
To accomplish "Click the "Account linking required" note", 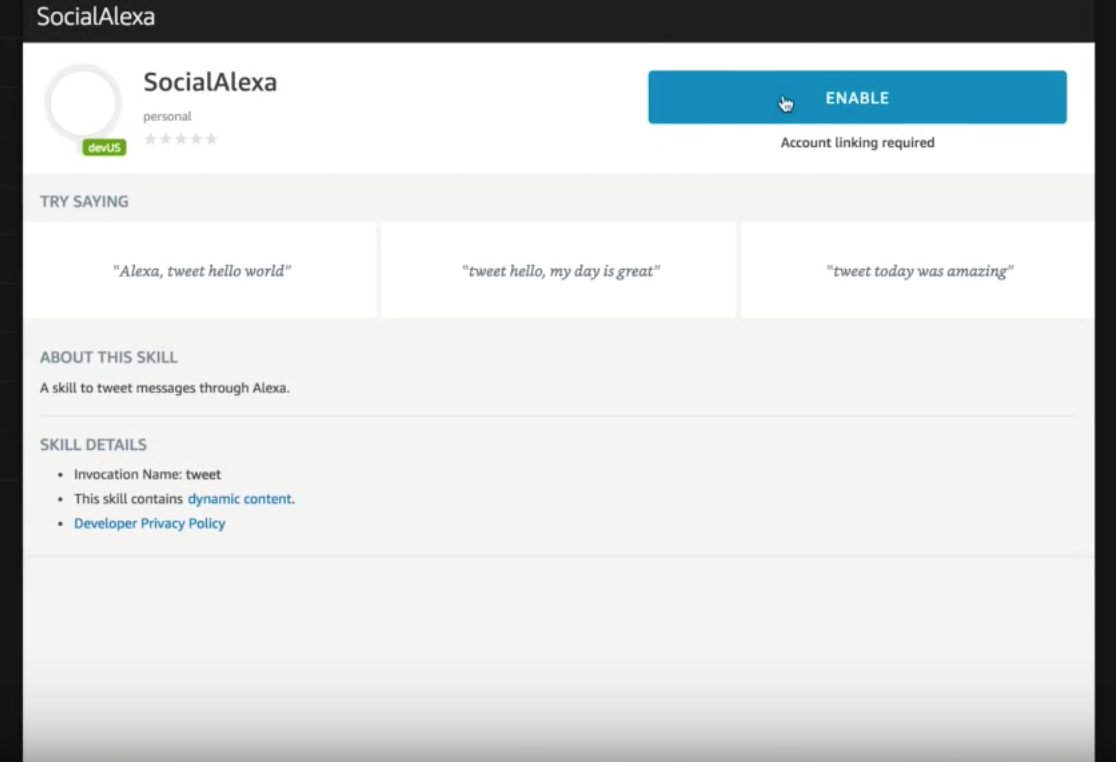I will pos(857,142).
